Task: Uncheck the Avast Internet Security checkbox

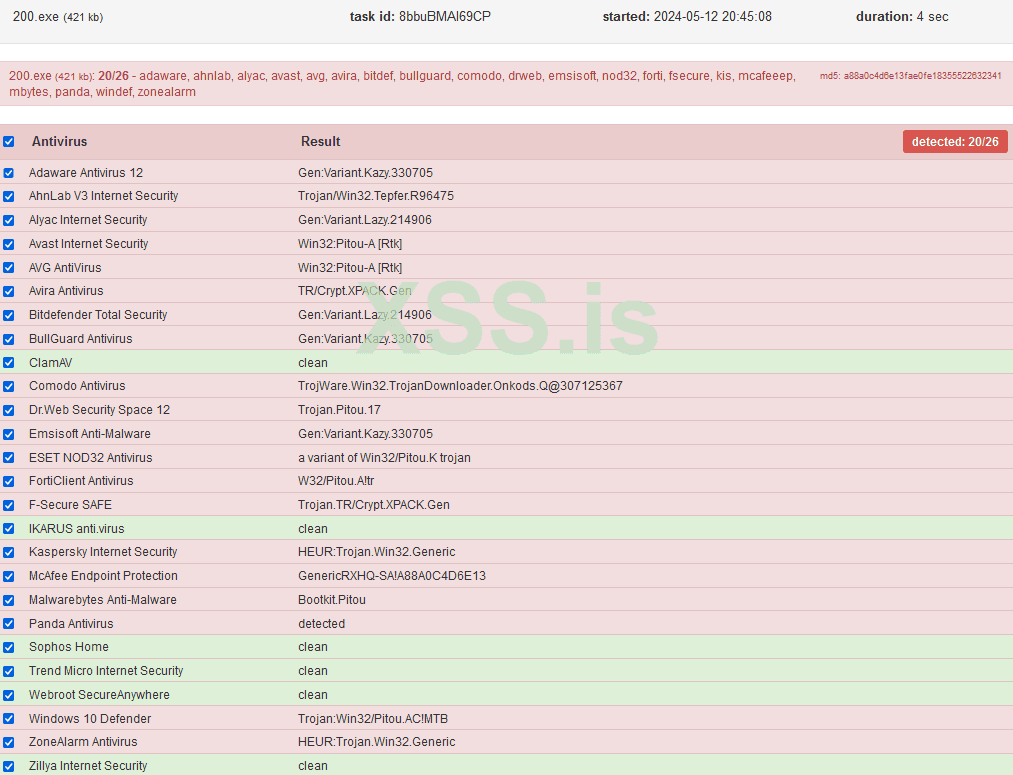Action: point(8,244)
